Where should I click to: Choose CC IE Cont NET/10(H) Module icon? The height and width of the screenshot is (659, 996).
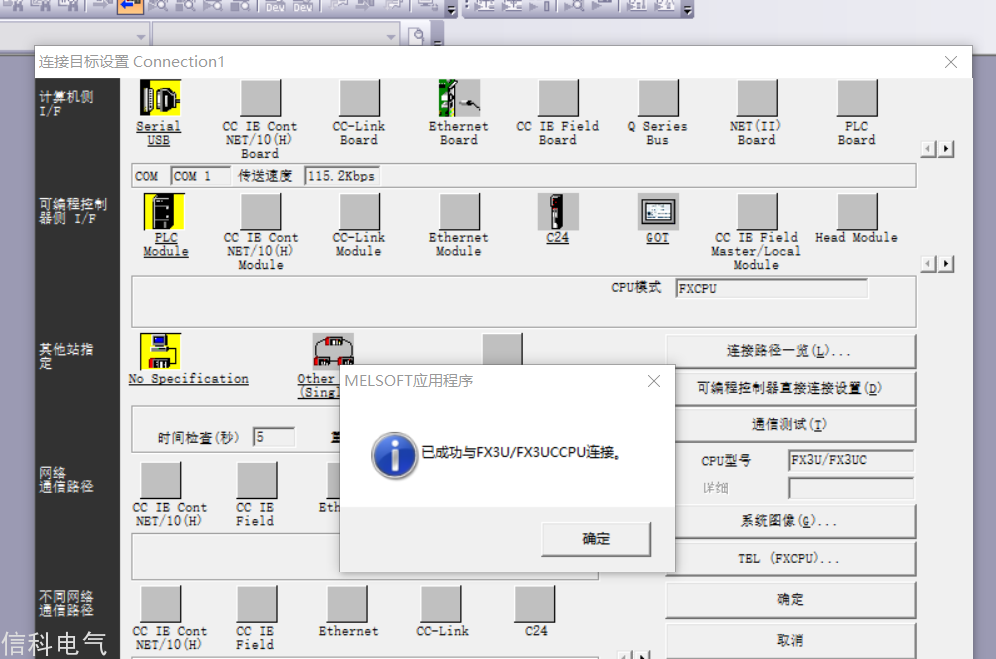260,211
